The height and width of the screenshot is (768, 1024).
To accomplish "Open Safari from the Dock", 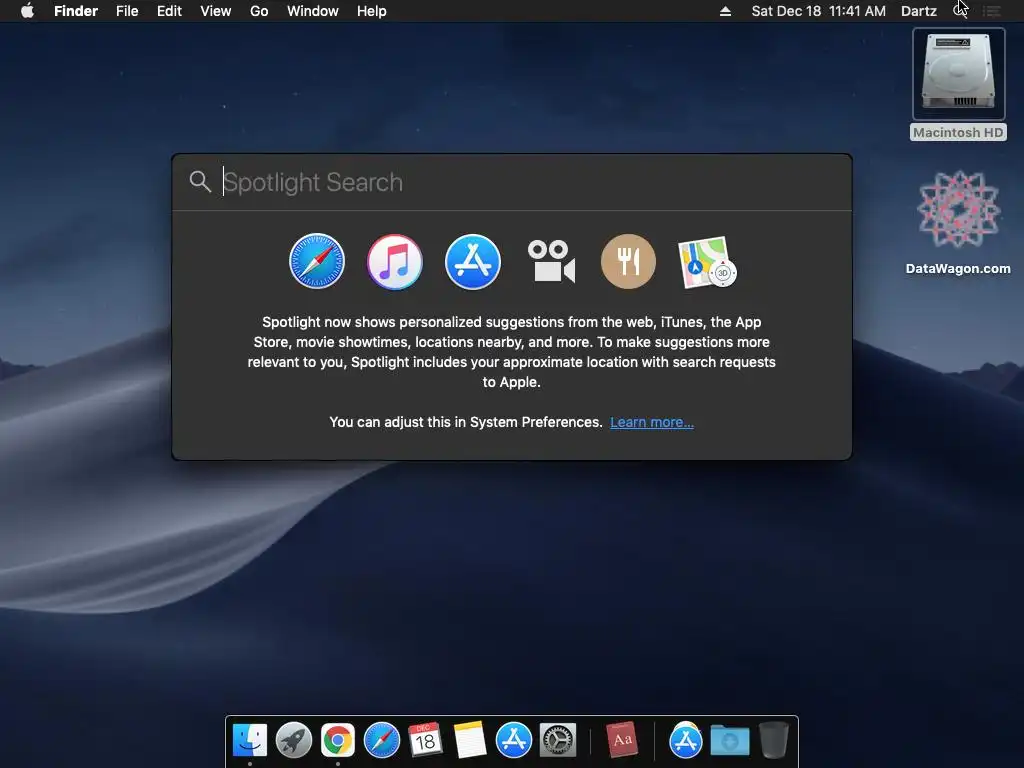I will (x=381, y=740).
